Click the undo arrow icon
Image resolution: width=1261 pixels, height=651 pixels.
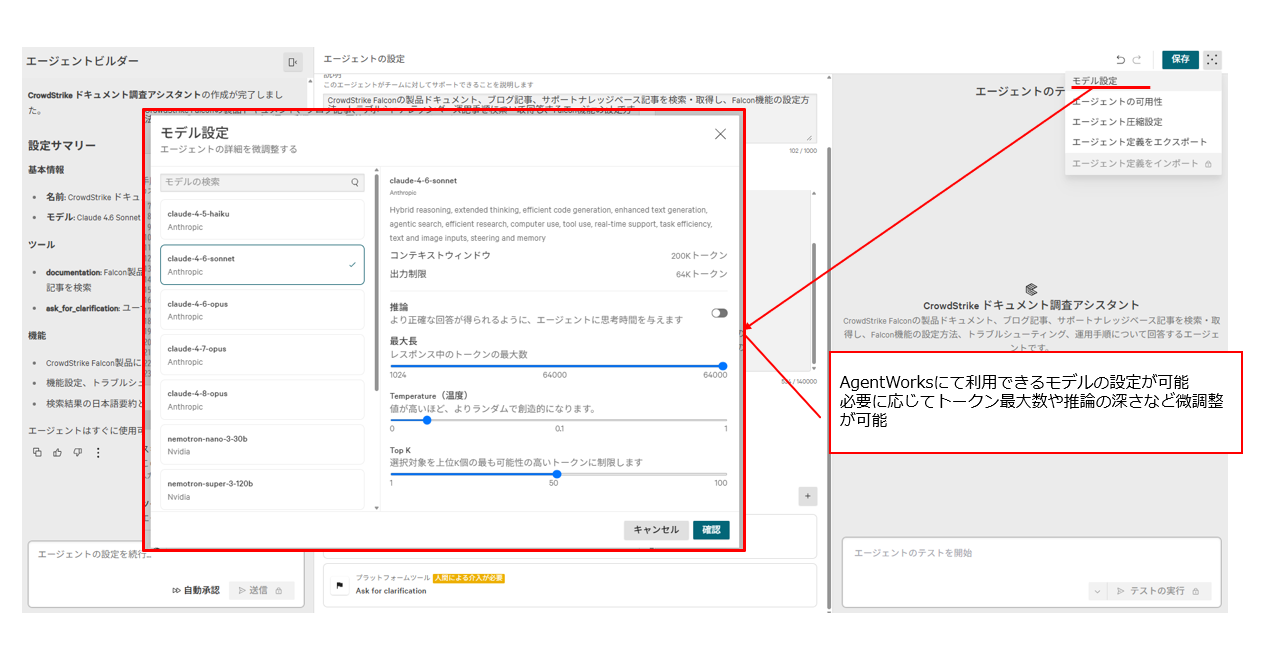pos(1121,60)
